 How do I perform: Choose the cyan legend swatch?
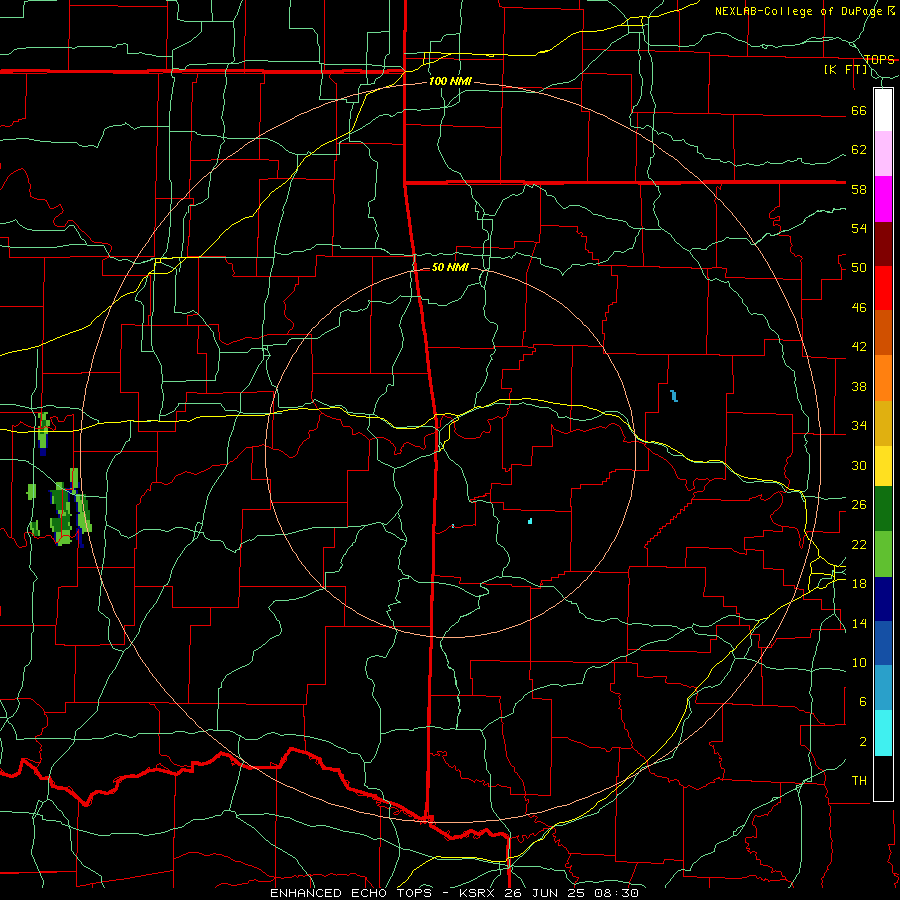click(x=883, y=733)
